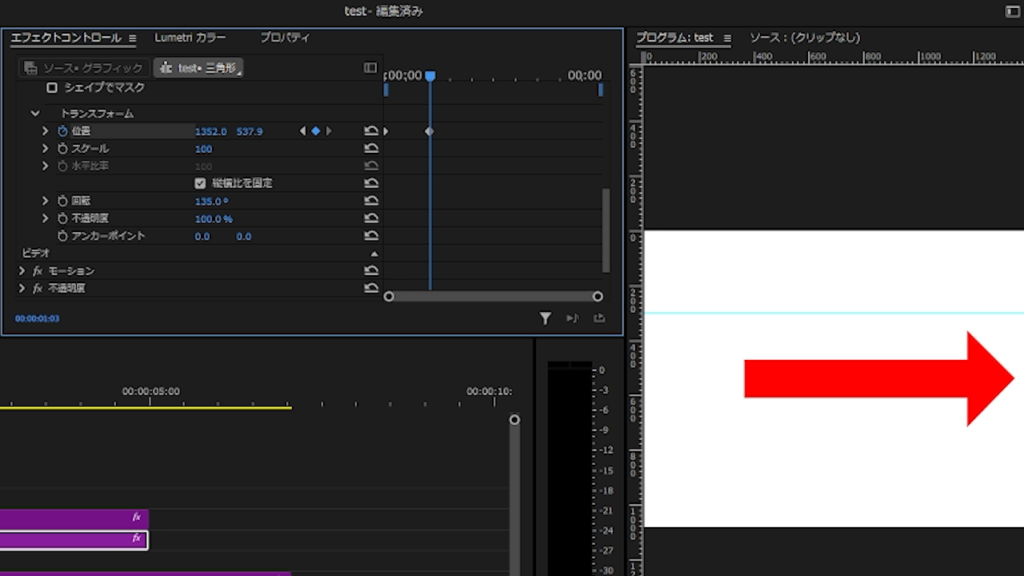Toggle the timeline view panel icon
The height and width of the screenshot is (576, 1024).
pyautogui.click(x=370, y=68)
